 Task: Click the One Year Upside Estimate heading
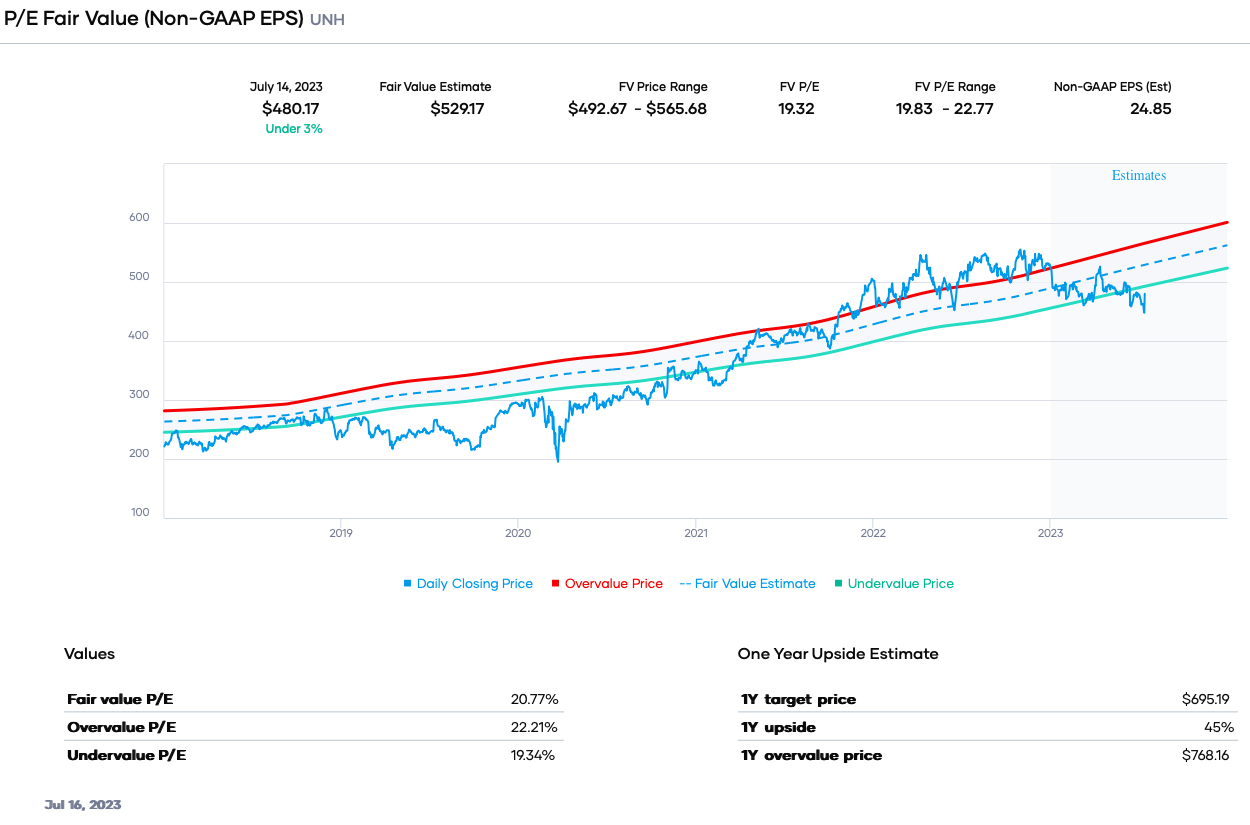(x=838, y=654)
